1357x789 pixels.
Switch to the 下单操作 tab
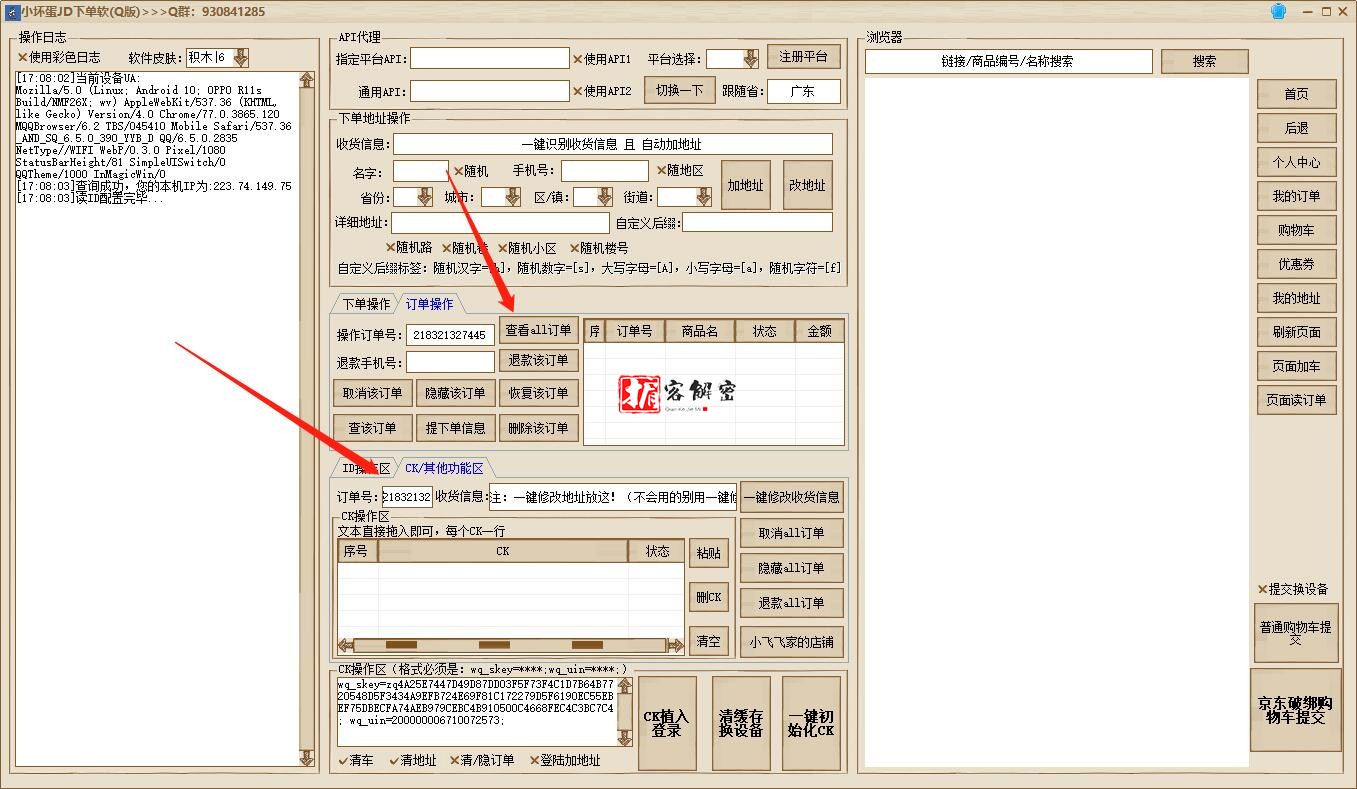(366, 304)
